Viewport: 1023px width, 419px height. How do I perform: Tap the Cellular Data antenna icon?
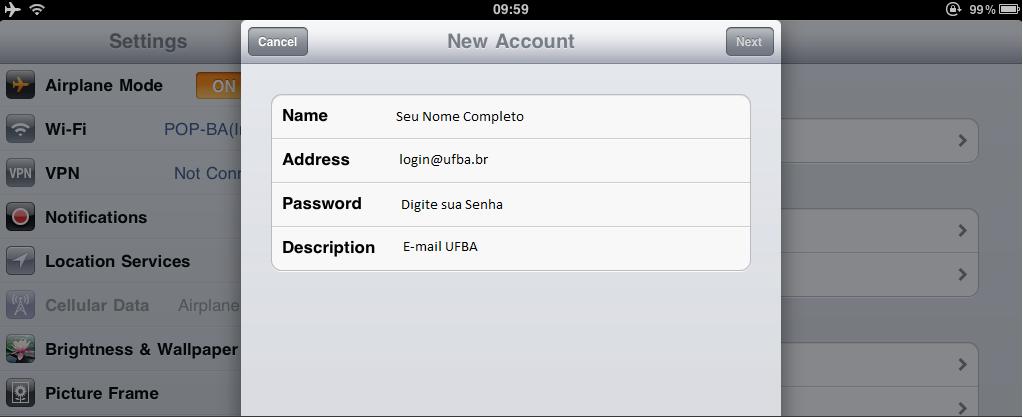pos(20,305)
